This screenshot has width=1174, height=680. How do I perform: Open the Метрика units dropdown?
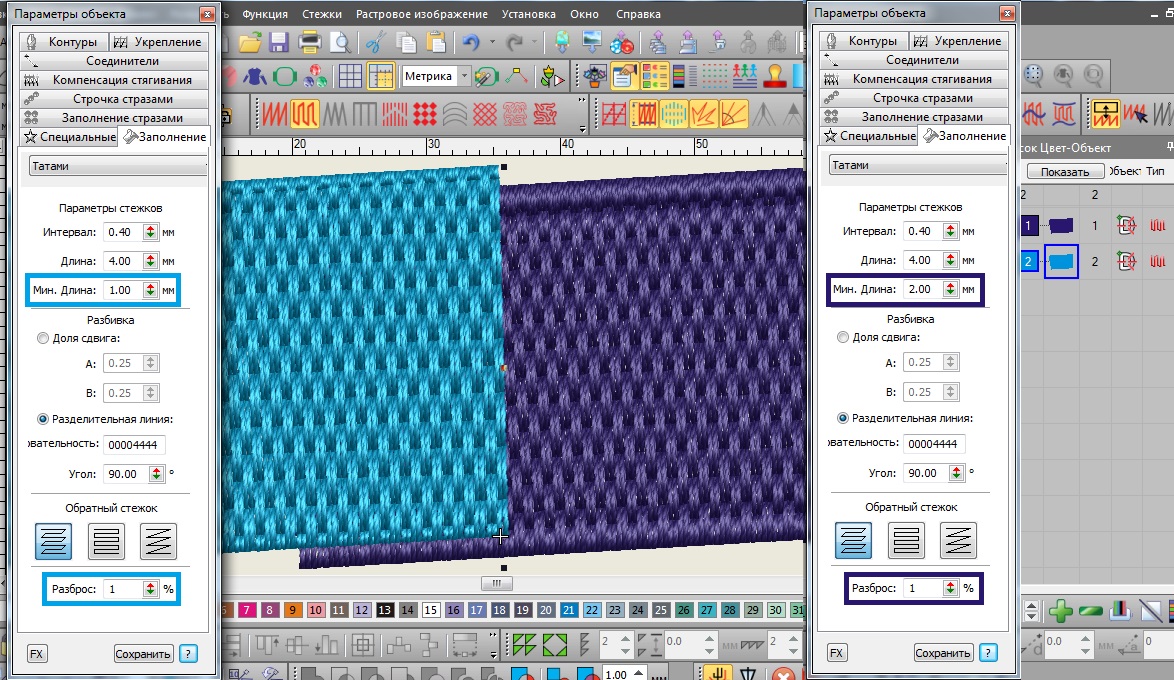click(x=464, y=76)
